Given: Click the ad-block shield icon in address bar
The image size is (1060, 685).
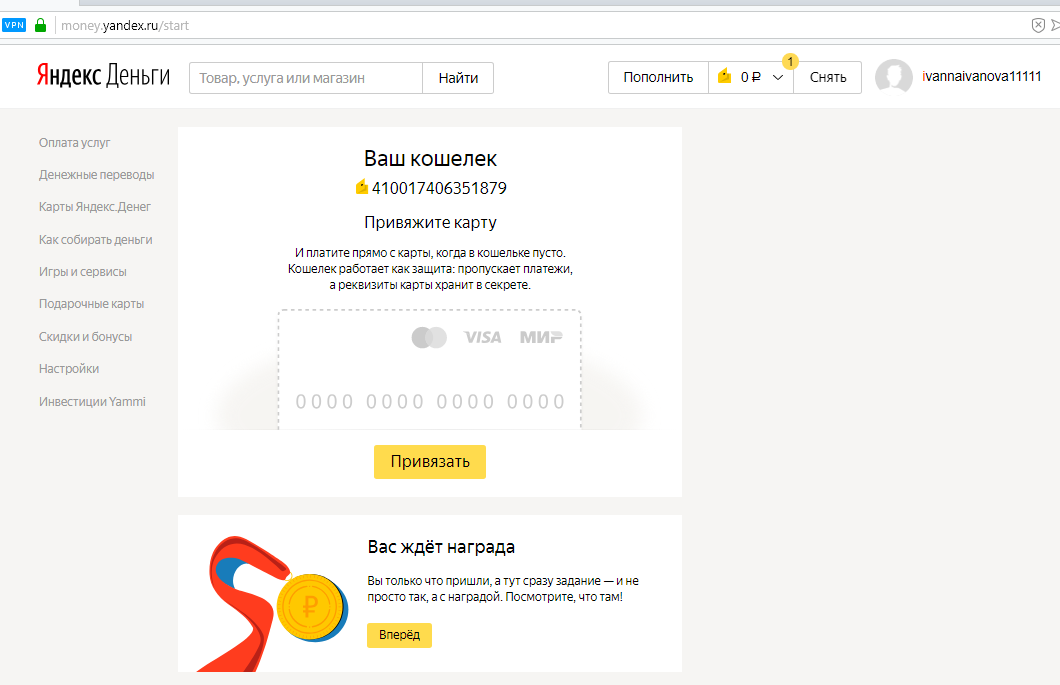Looking at the screenshot, I should point(1038,25).
